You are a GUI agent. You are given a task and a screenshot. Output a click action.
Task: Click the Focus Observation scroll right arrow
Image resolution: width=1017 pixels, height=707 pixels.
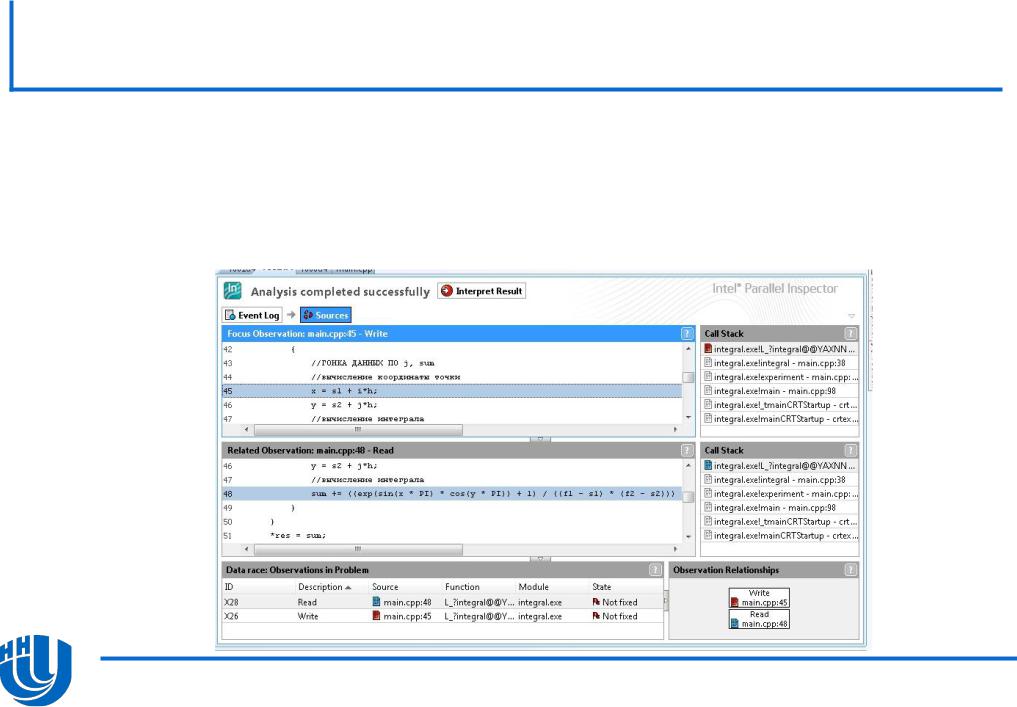(x=675, y=429)
